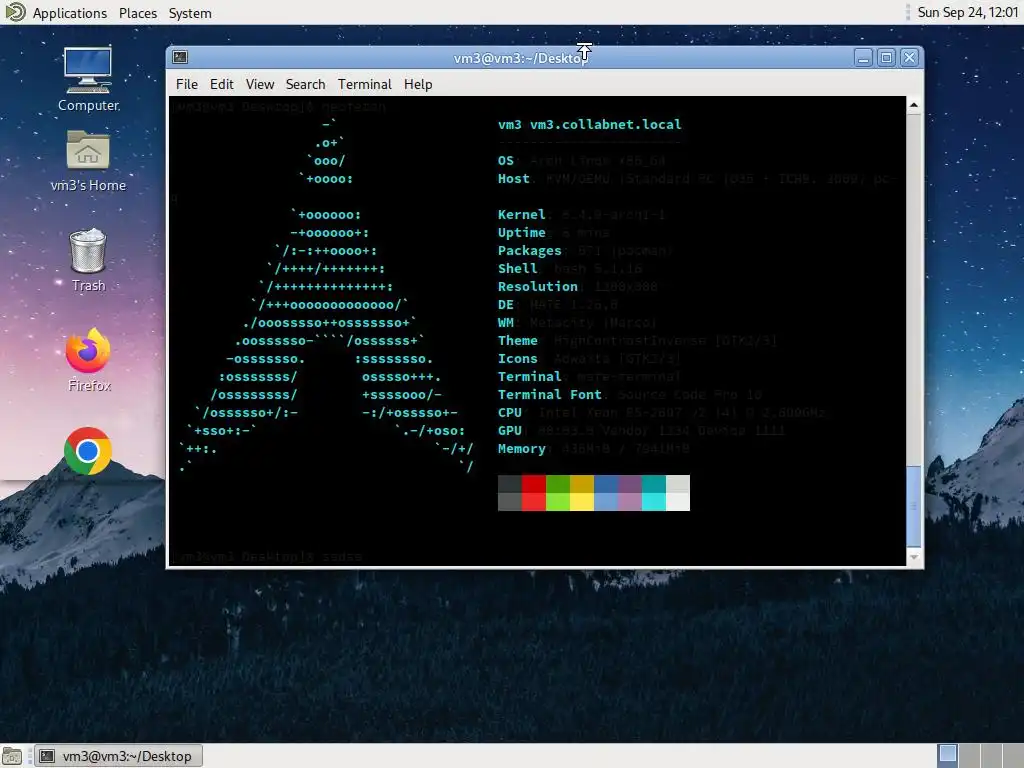Click the CPU label in terminal output
The height and width of the screenshot is (768, 1024).
click(x=509, y=413)
